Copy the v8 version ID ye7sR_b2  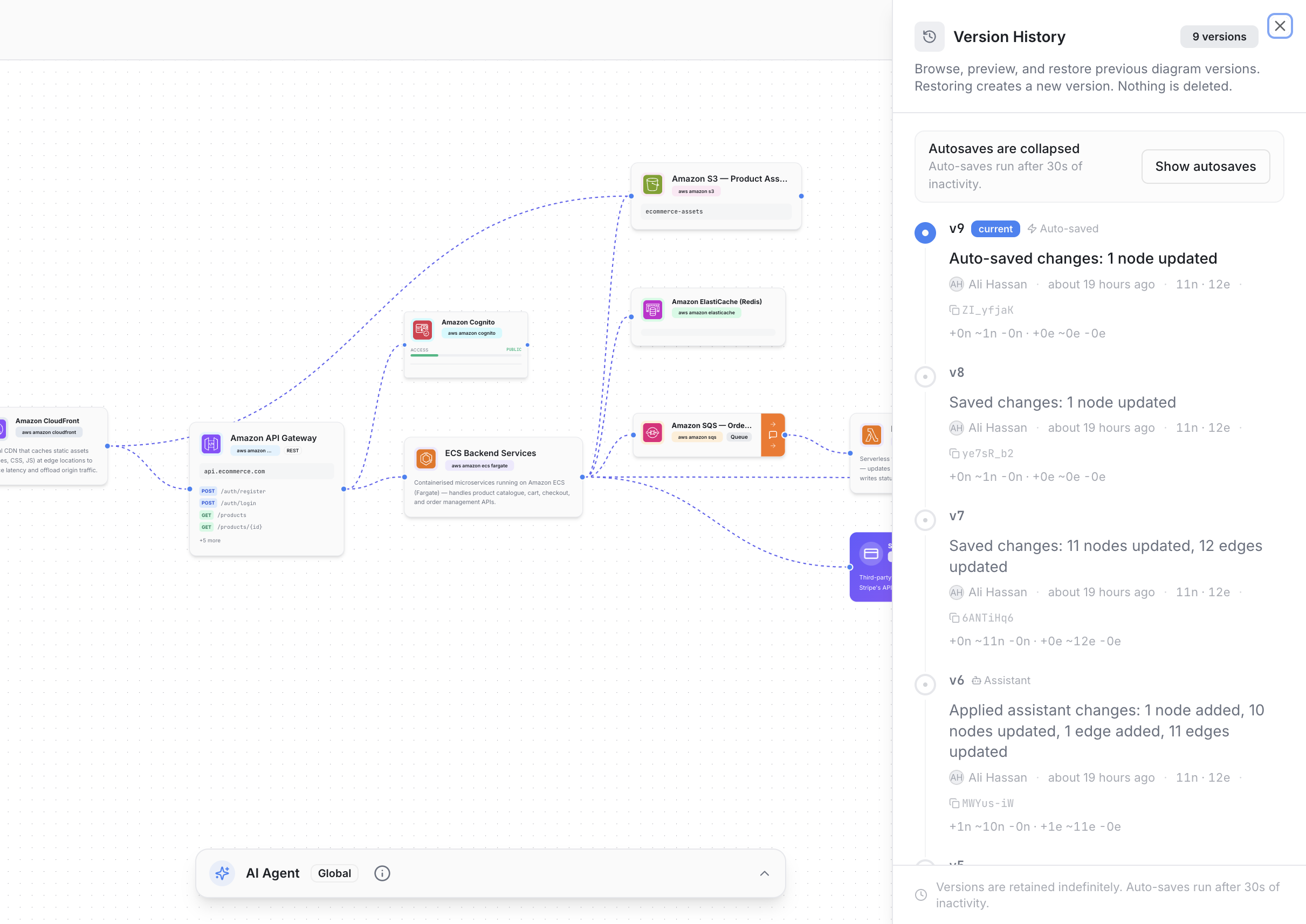coord(981,453)
